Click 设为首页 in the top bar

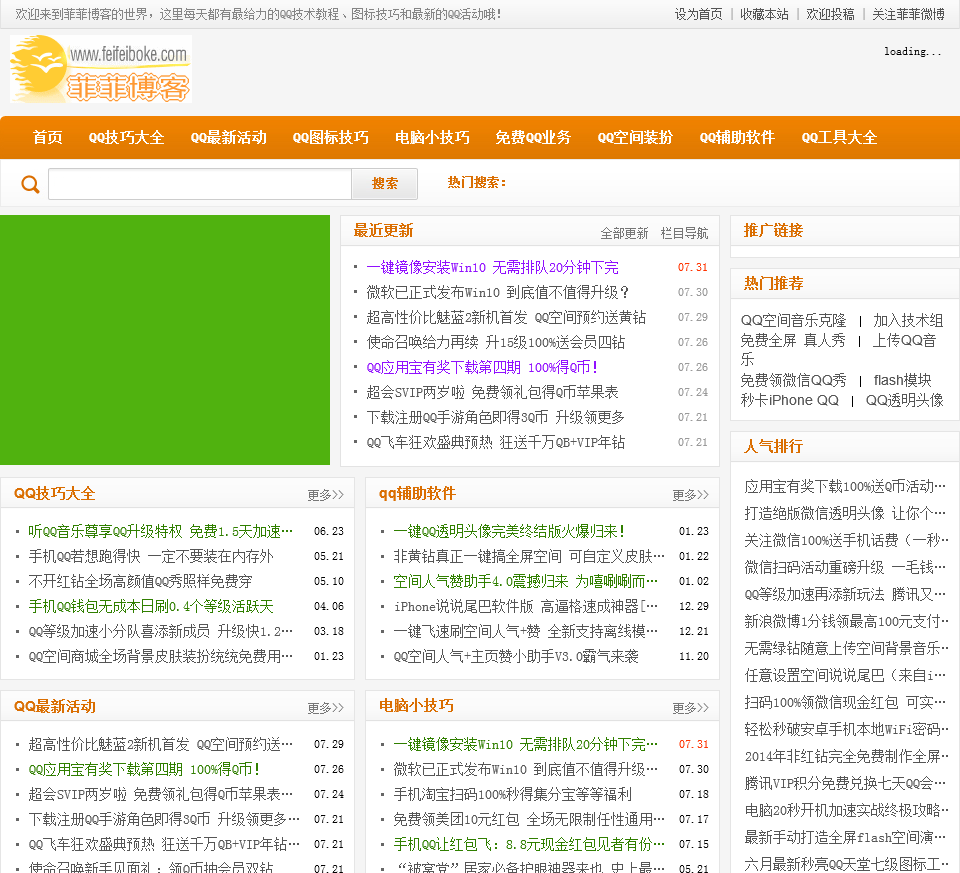[x=698, y=14]
